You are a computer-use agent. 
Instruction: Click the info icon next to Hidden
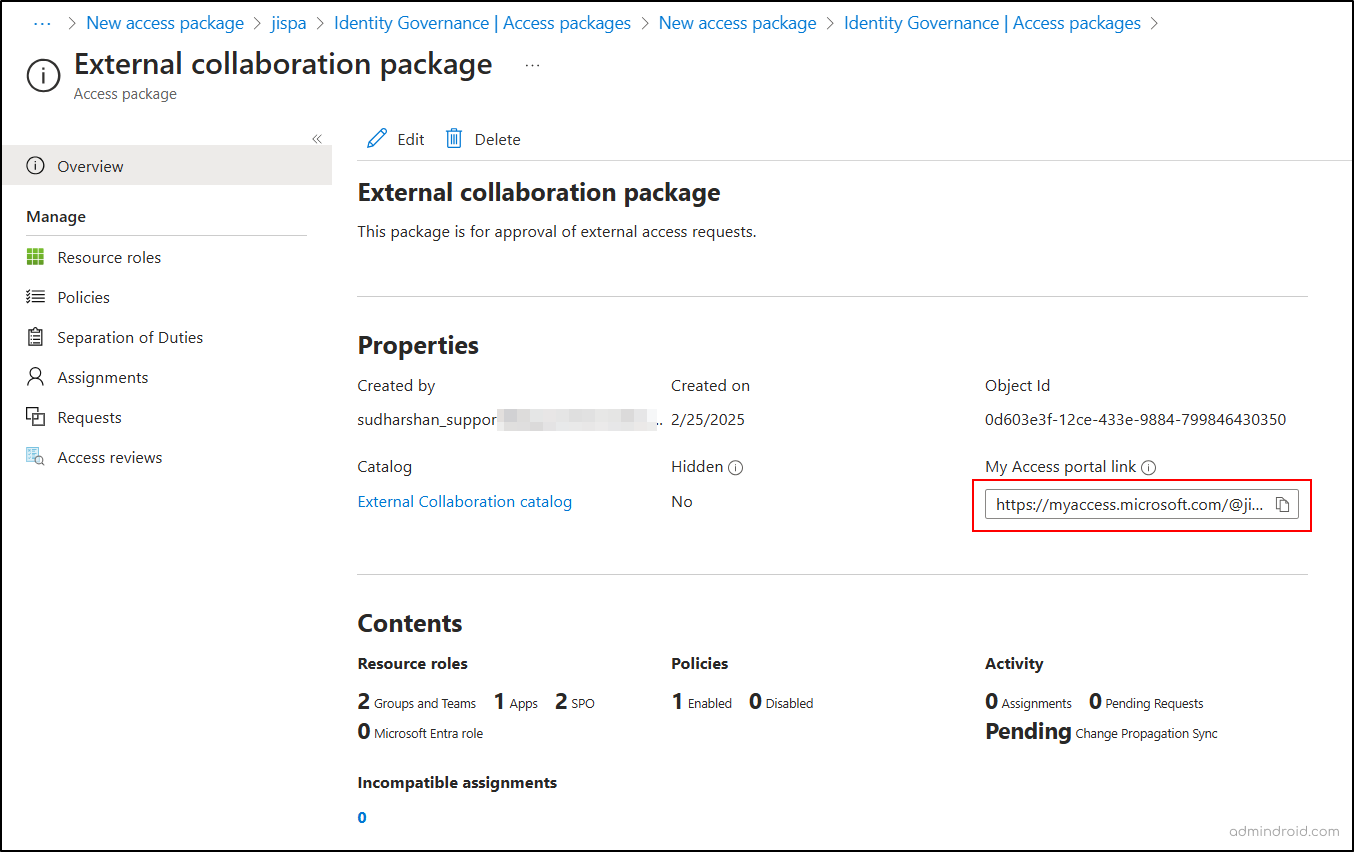tap(733, 466)
